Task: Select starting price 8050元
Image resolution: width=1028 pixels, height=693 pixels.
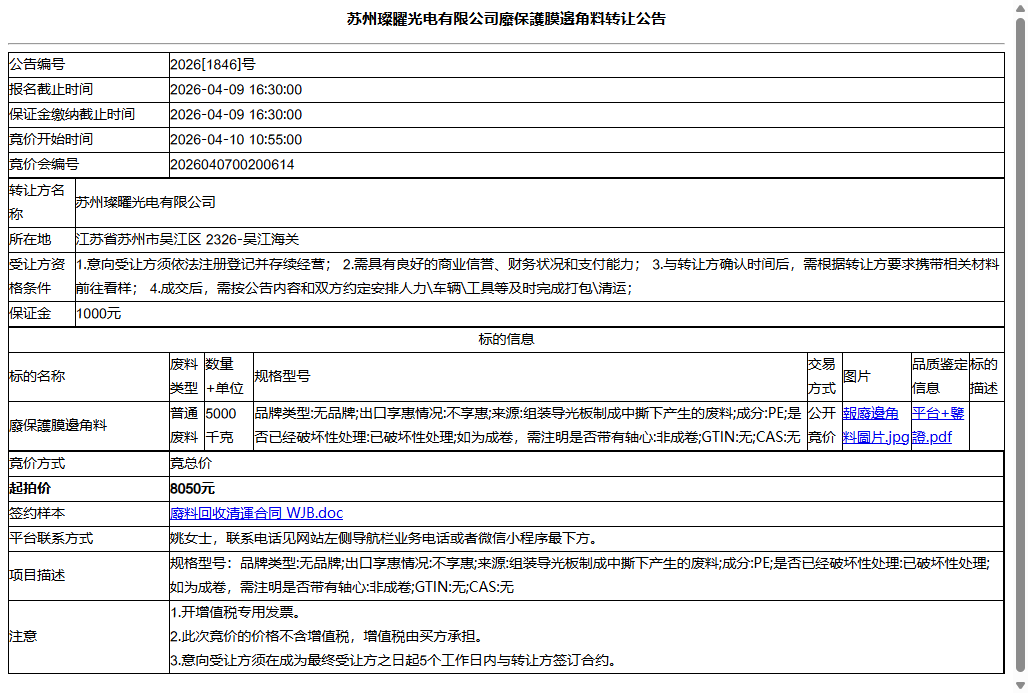Action: pyautogui.click(x=192, y=488)
